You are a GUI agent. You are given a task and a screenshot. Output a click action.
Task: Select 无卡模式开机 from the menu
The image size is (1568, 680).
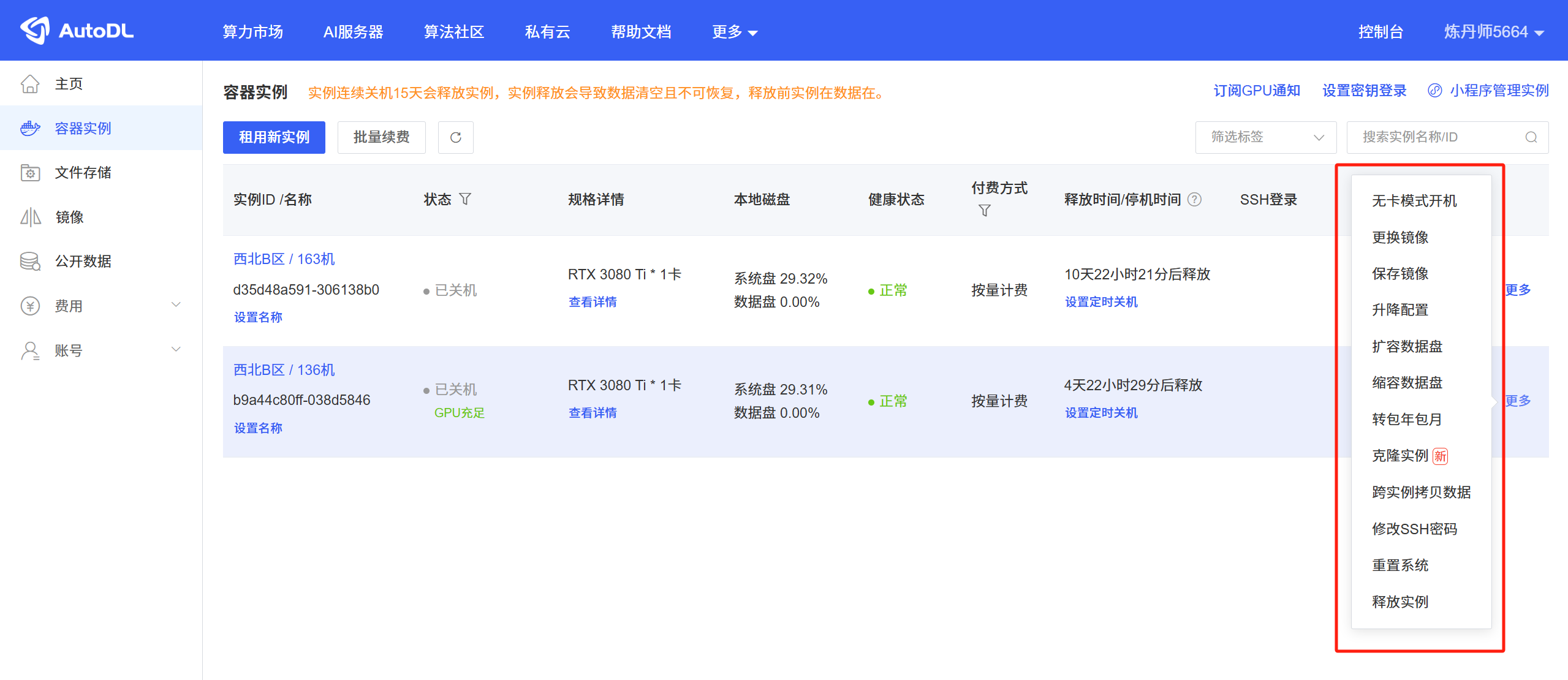pos(1414,200)
